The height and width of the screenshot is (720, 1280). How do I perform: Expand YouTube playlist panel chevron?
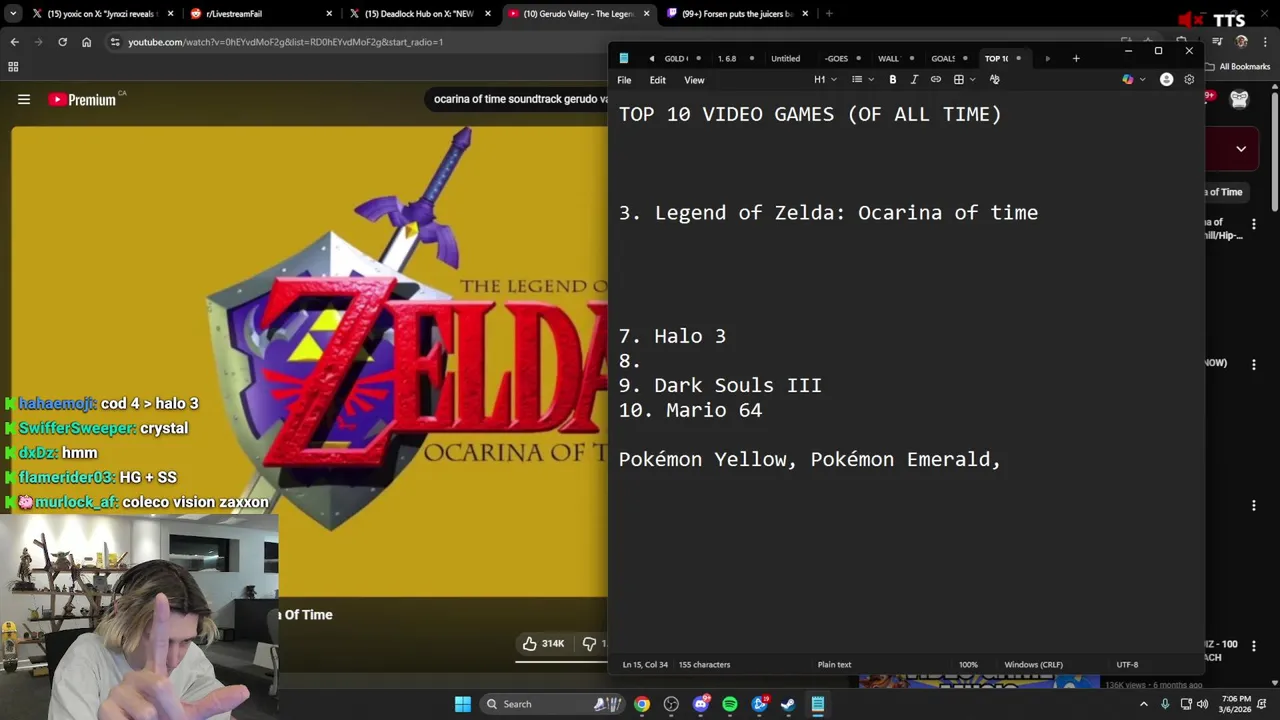tap(1241, 149)
